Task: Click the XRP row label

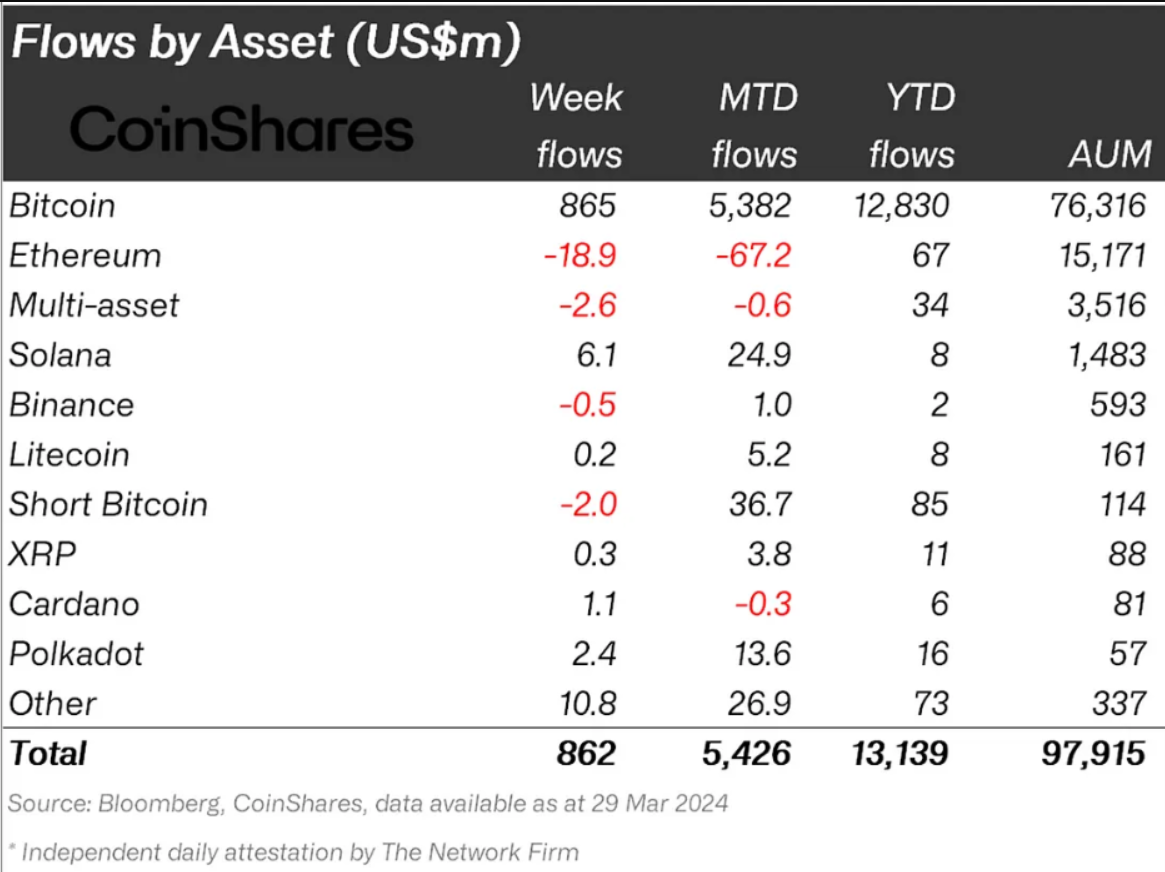Action: tap(42, 554)
